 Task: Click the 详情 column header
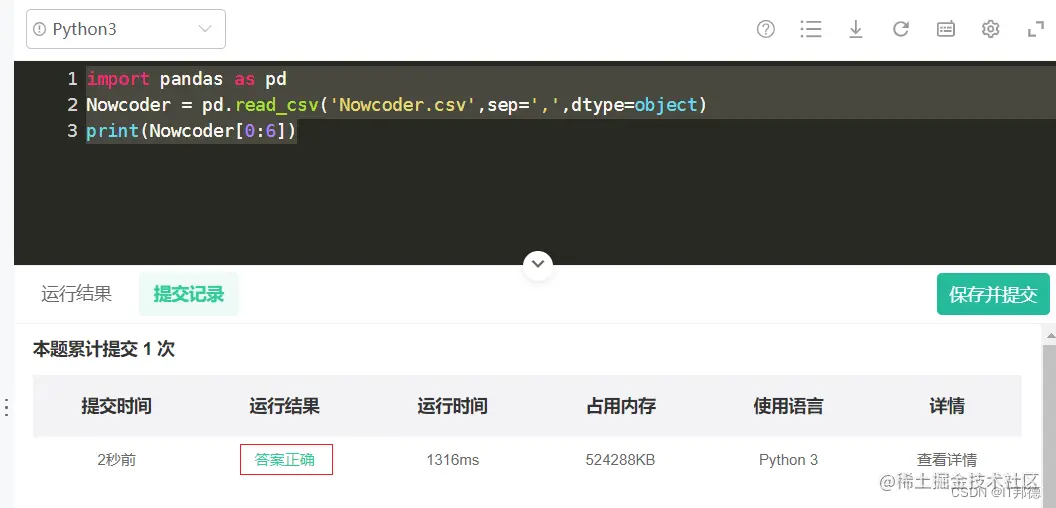point(947,406)
